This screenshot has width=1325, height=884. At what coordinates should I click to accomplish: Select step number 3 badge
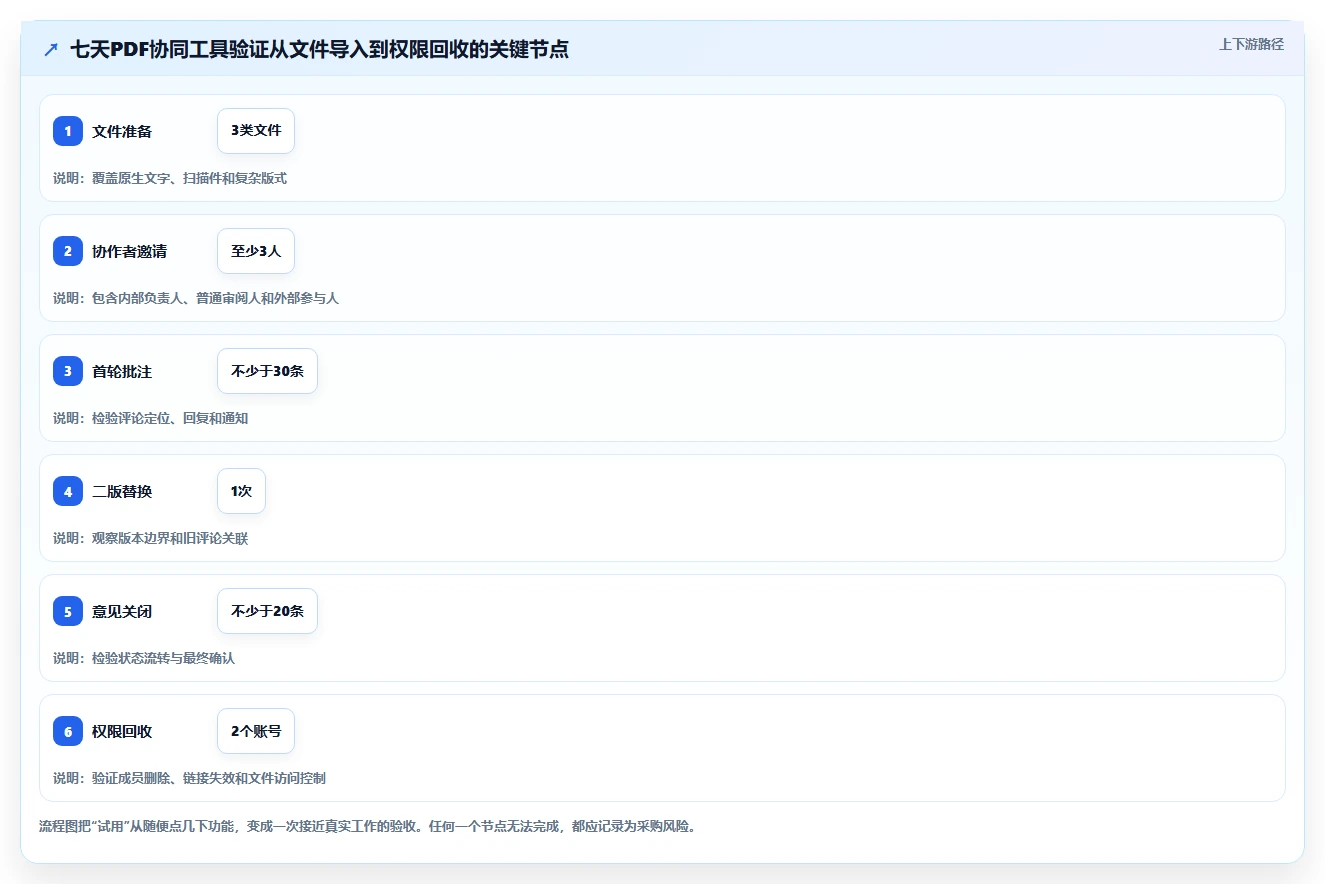(68, 371)
